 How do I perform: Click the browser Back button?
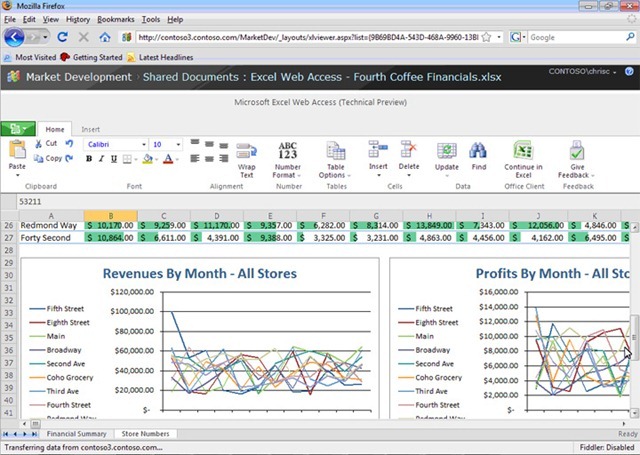(x=14, y=38)
